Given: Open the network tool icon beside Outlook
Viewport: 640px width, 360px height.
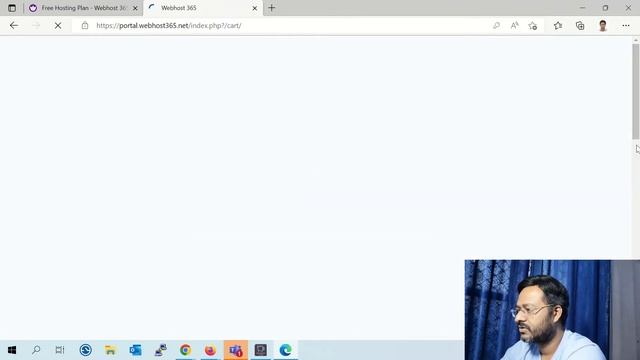Looking at the screenshot, I should [160, 350].
